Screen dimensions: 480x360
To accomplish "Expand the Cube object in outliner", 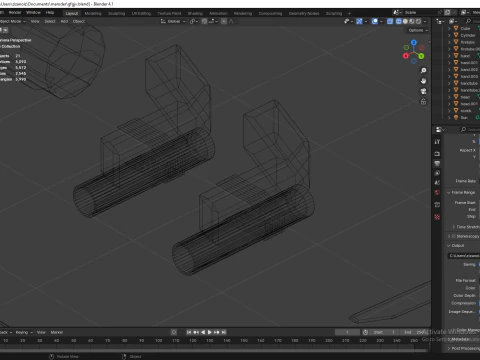I will (449, 29).
